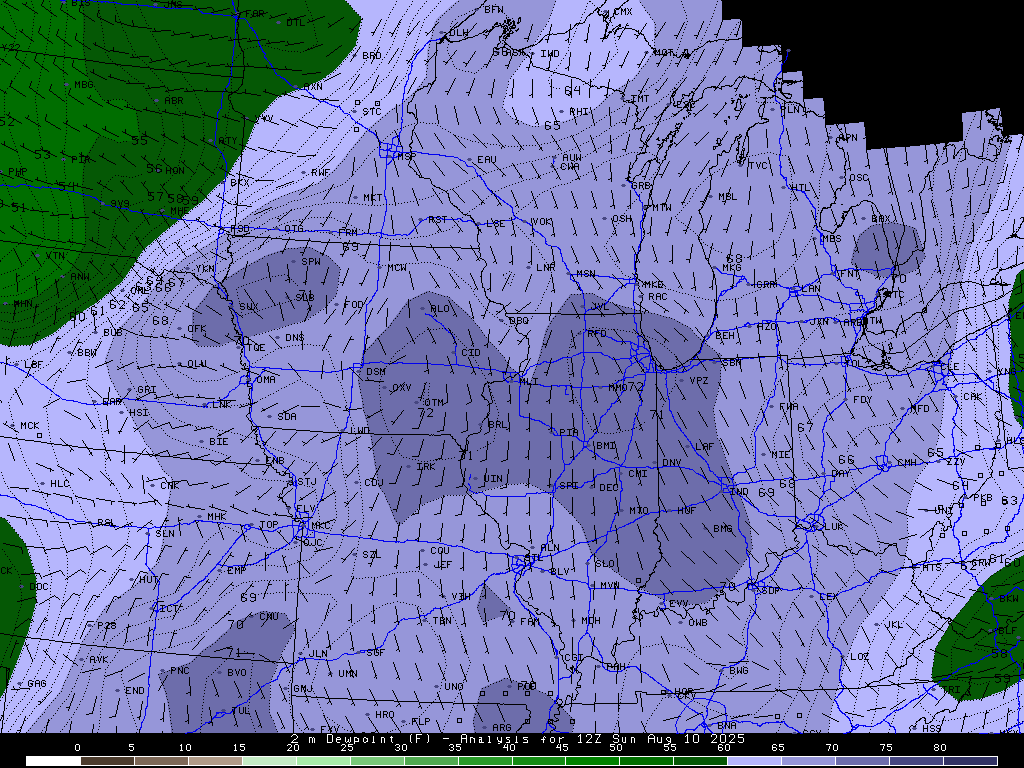Select the TOP station label
This screenshot has height=768, width=1024.
coord(268,524)
